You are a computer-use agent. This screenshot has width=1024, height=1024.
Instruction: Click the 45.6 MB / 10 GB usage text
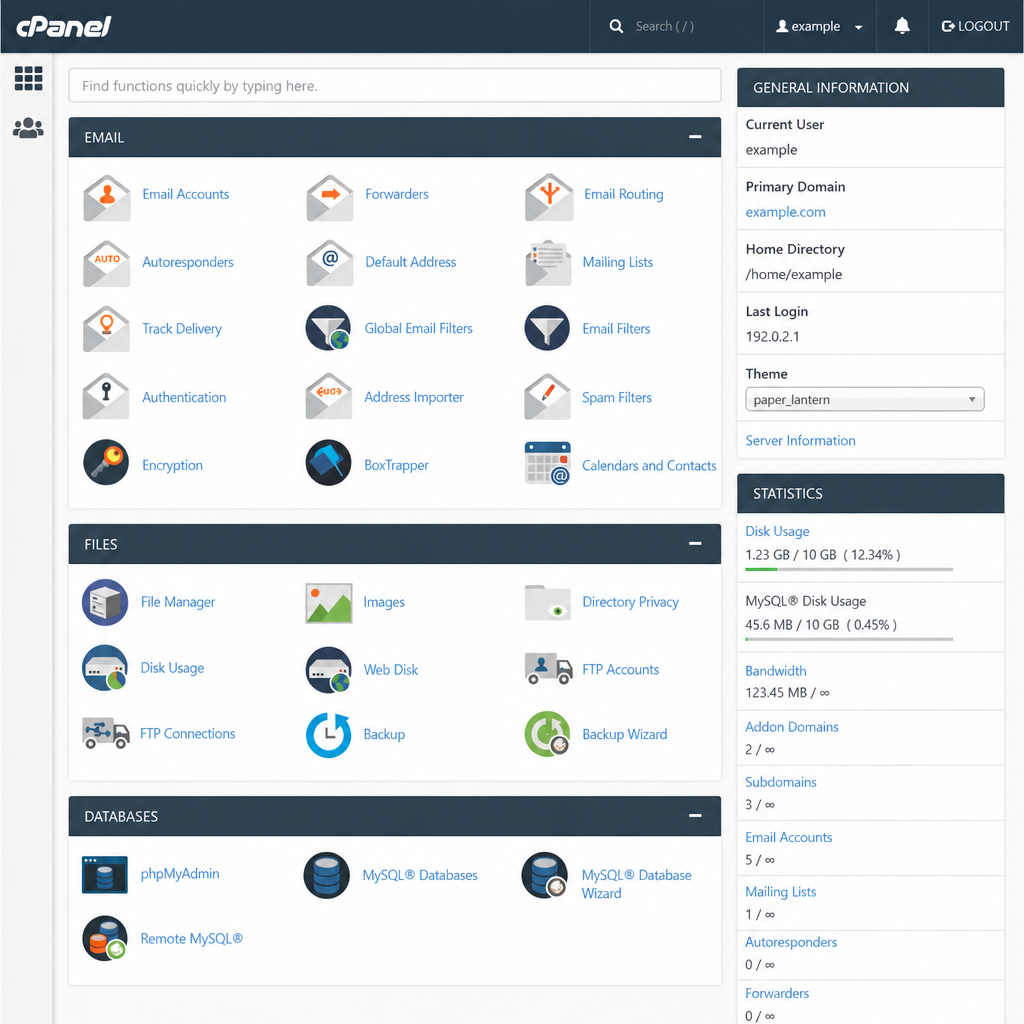(821, 625)
